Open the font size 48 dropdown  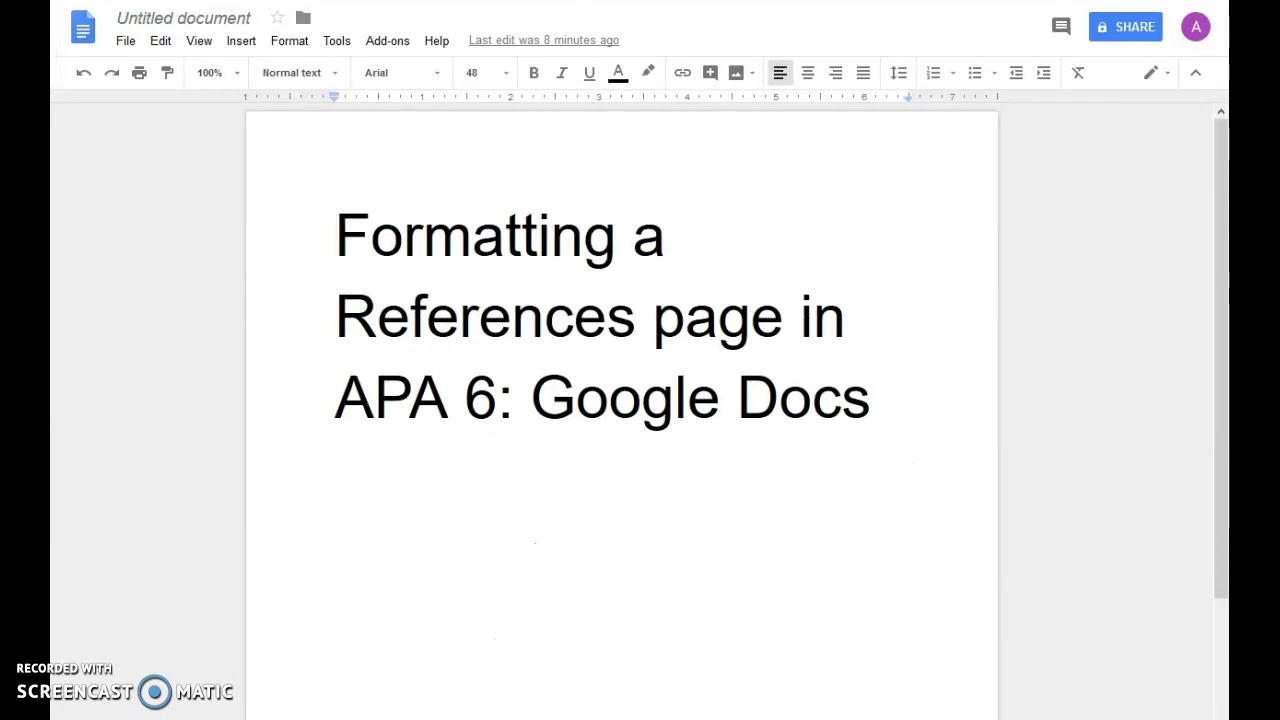(x=486, y=73)
